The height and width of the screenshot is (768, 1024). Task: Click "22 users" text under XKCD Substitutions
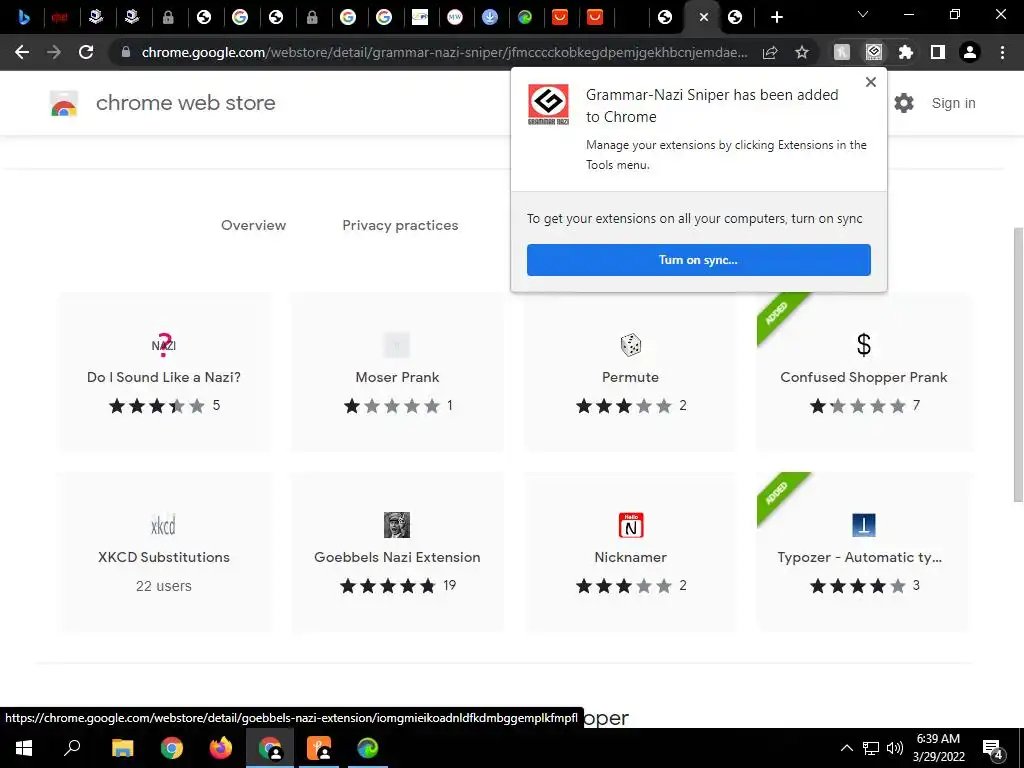[164, 586]
